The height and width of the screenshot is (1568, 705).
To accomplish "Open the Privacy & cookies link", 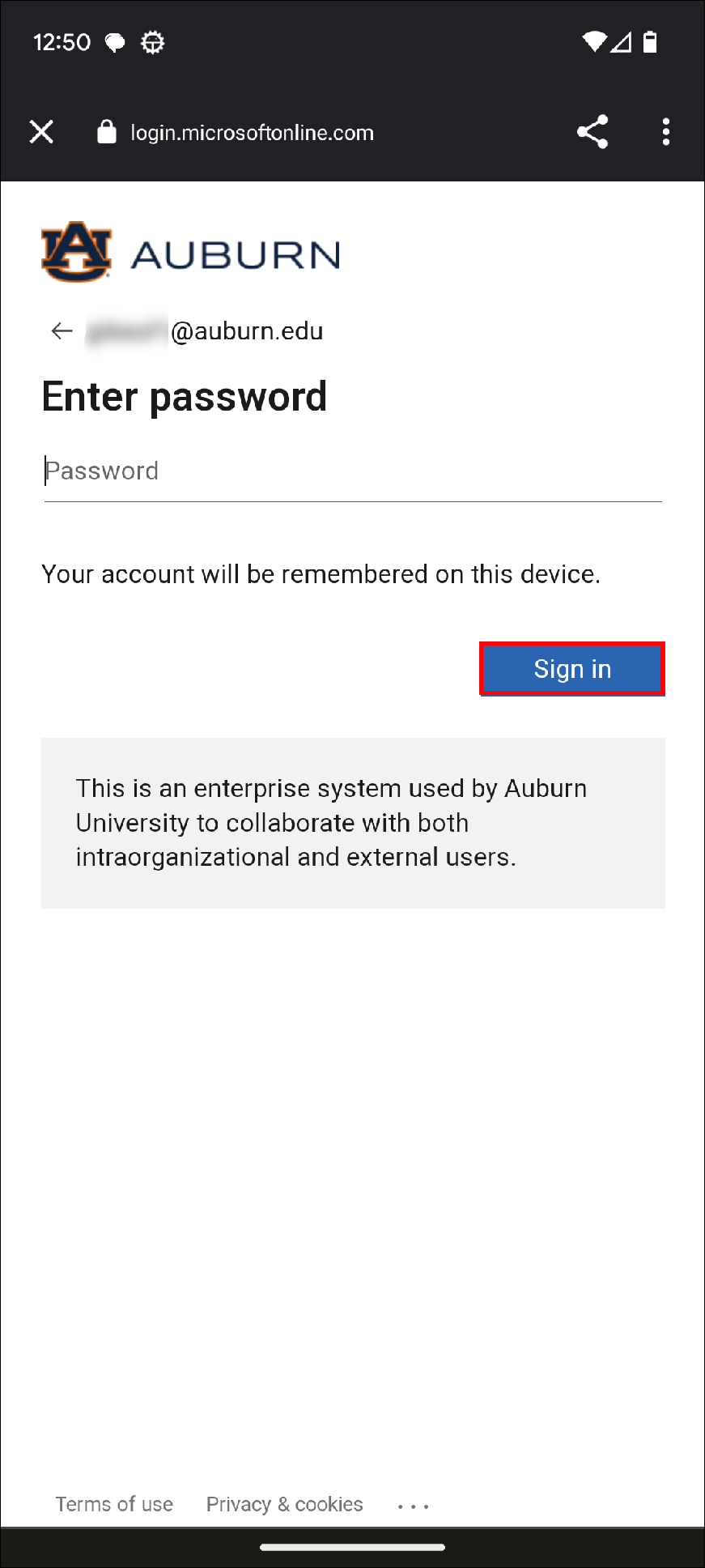I will 284,1504.
